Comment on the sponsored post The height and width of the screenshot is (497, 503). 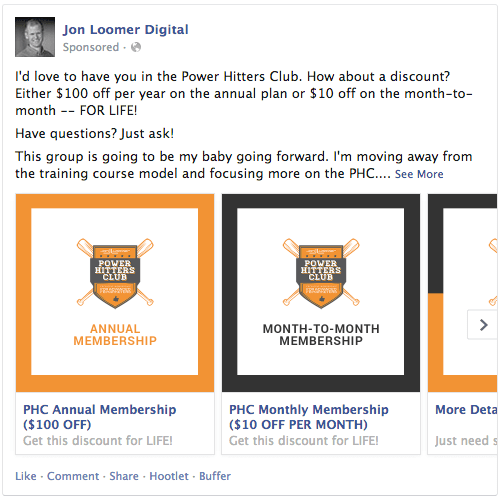click(x=73, y=476)
